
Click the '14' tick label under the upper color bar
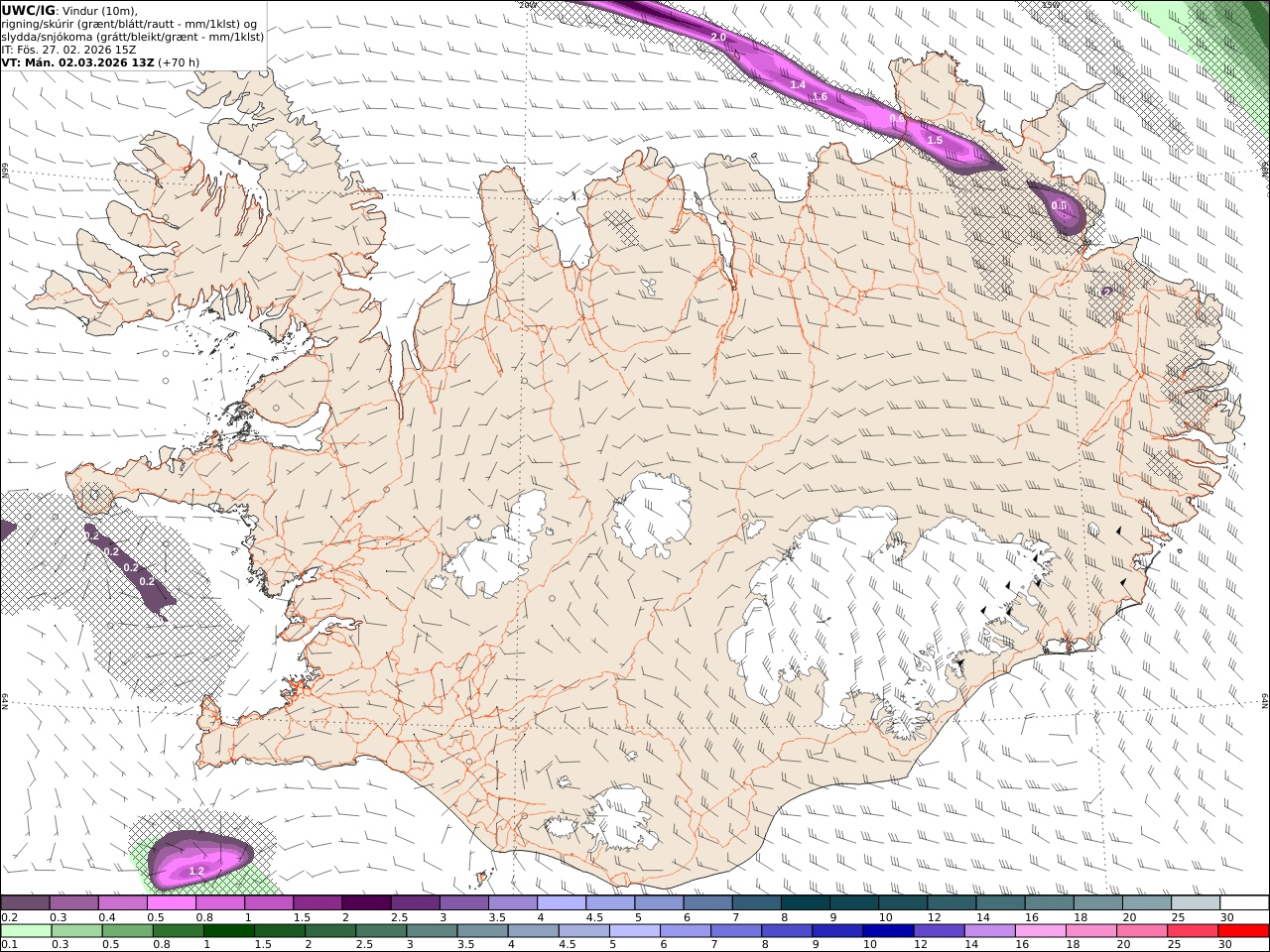tap(982, 917)
